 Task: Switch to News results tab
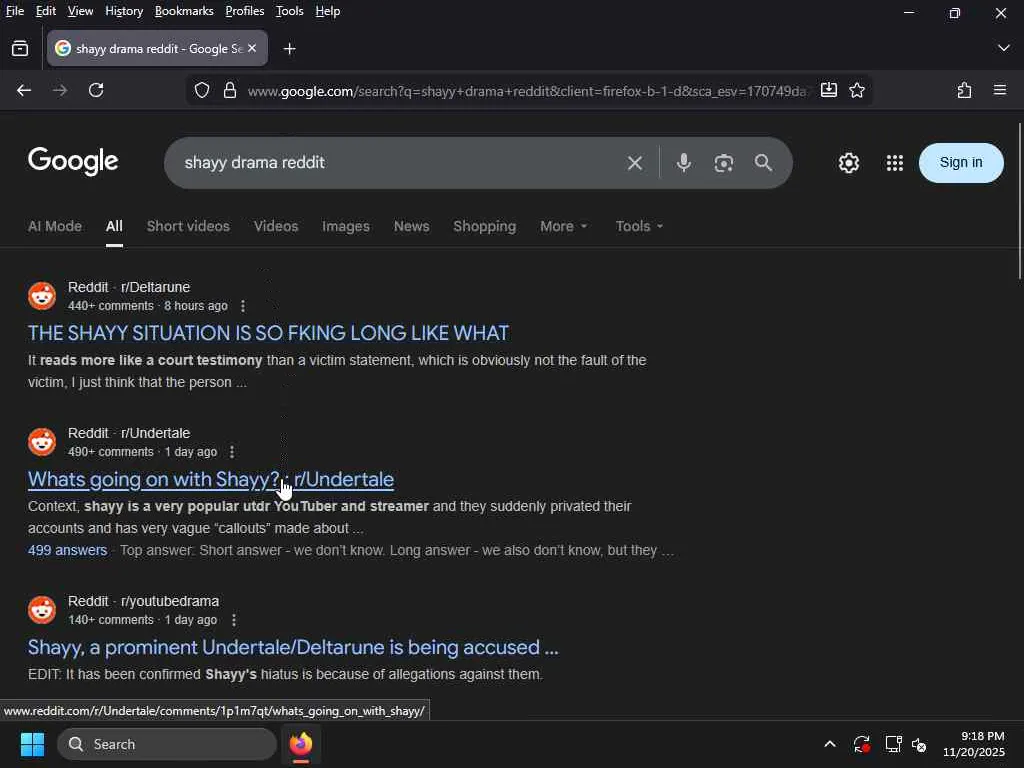(411, 226)
